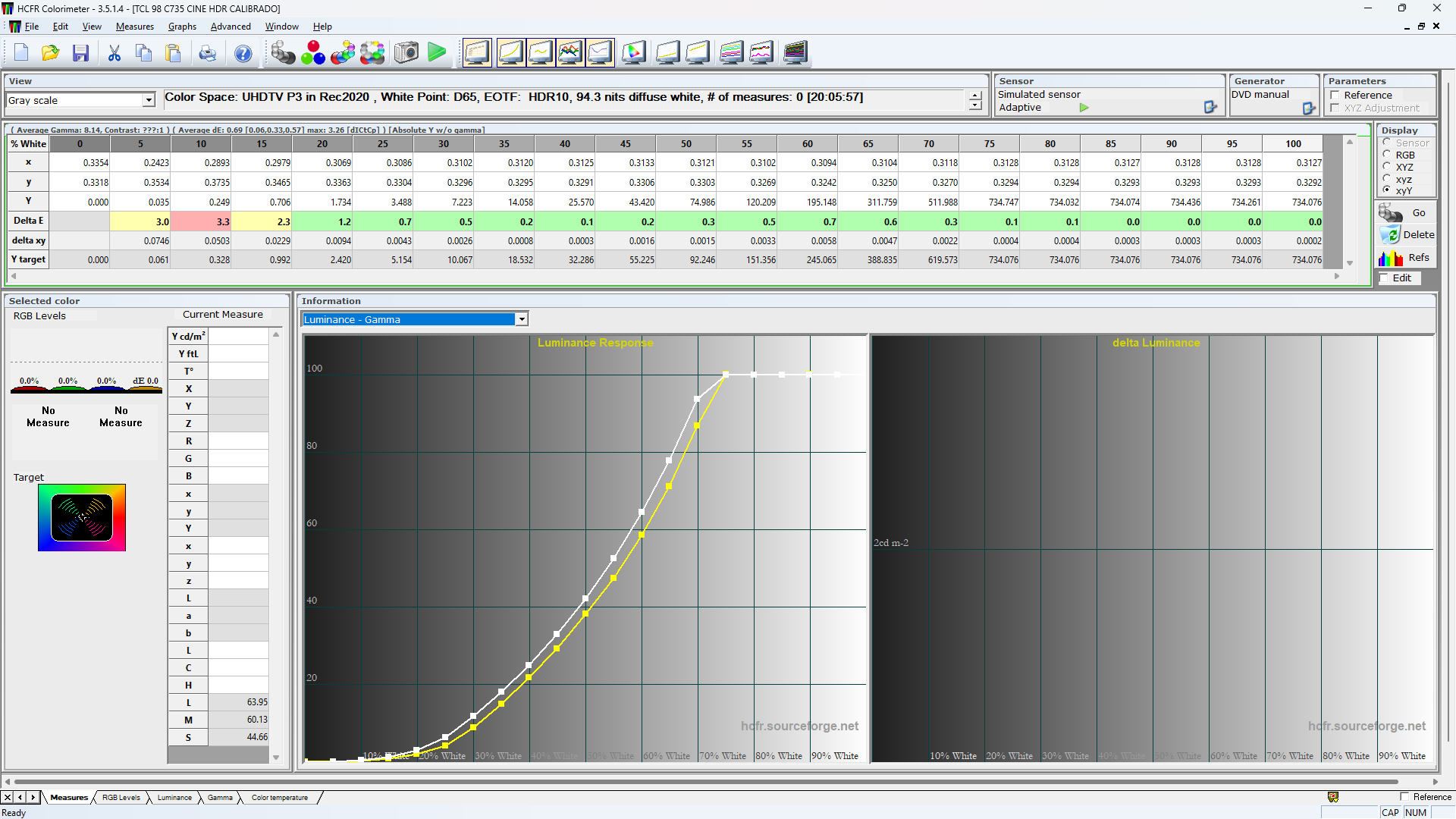Open the Advanced menu
The image size is (1456, 819).
(x=231, y=27)
